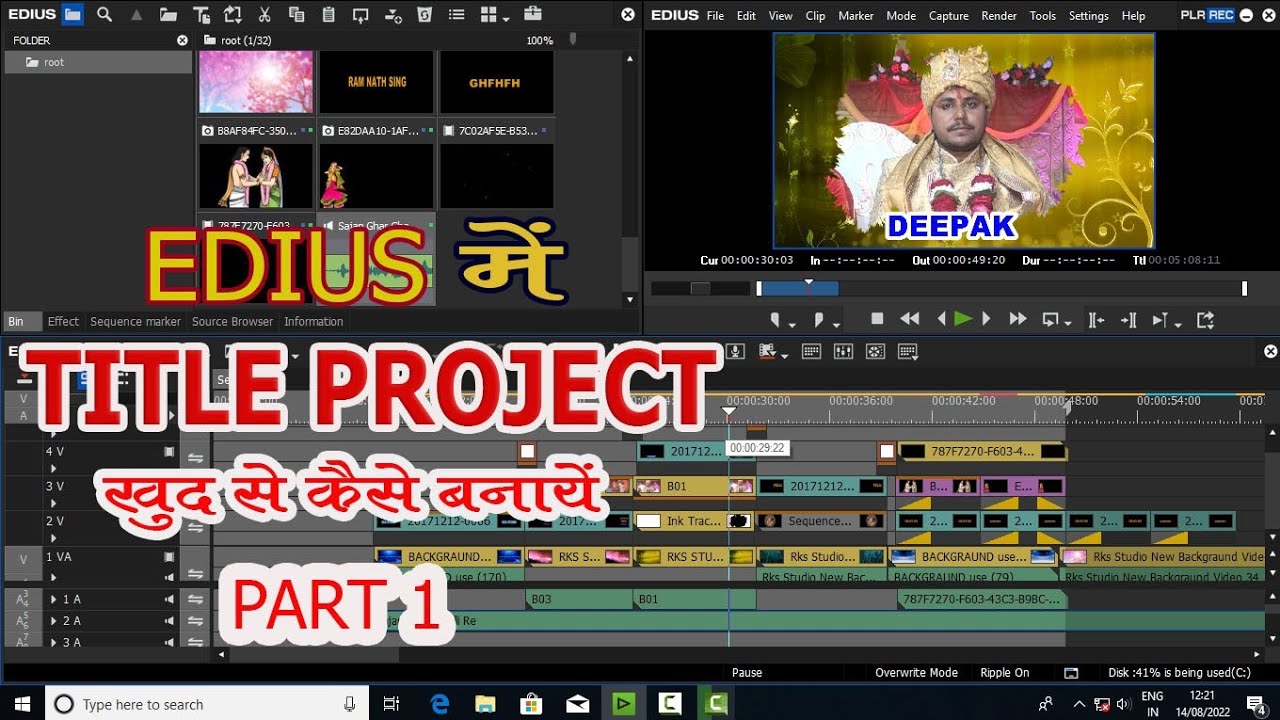Click Add Clip folder icon
The height and width of the screenshot is (720, 1280).
click(x=168, y=15)
